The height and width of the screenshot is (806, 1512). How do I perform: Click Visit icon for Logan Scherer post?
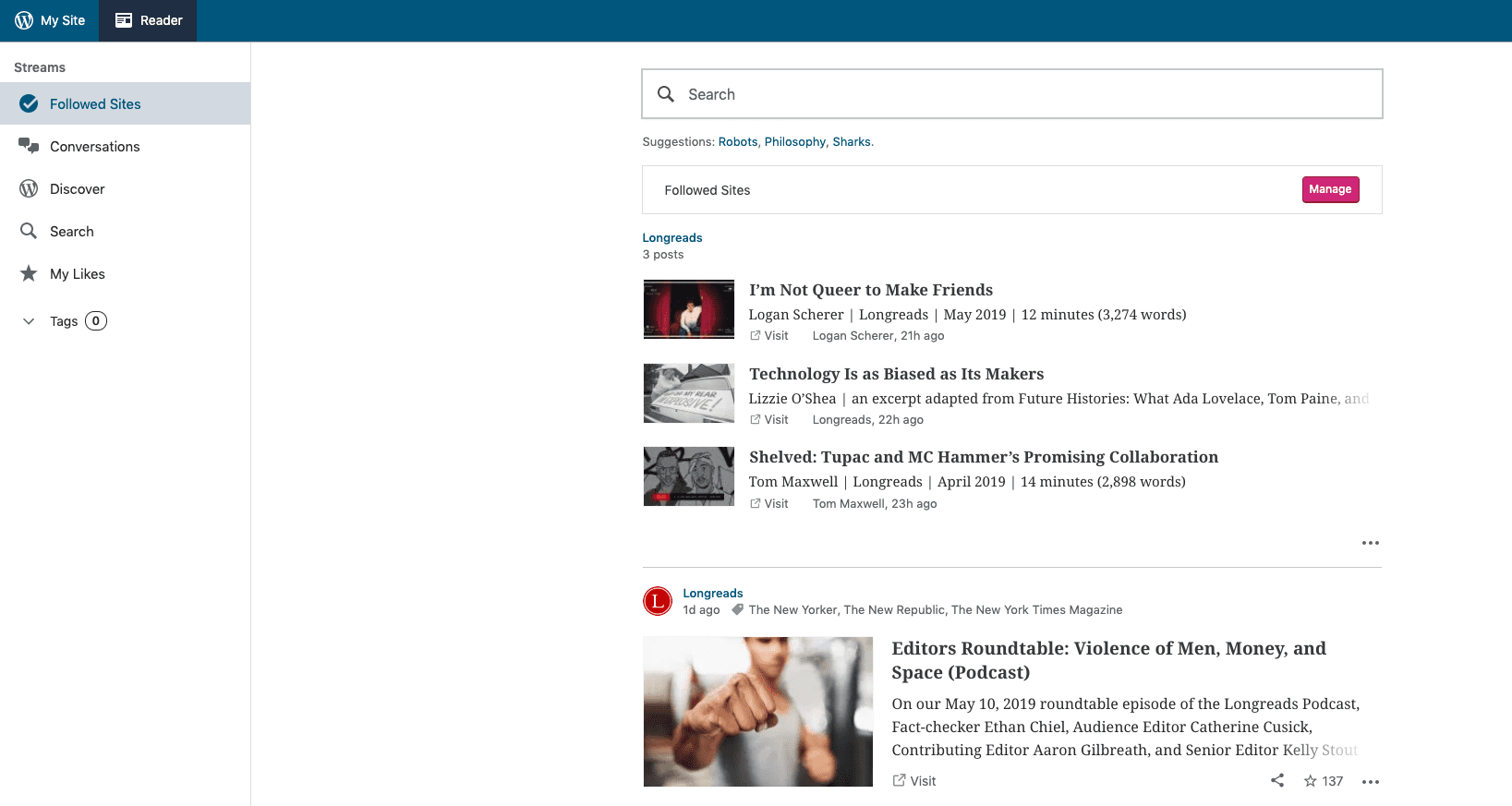pos(756,336)
